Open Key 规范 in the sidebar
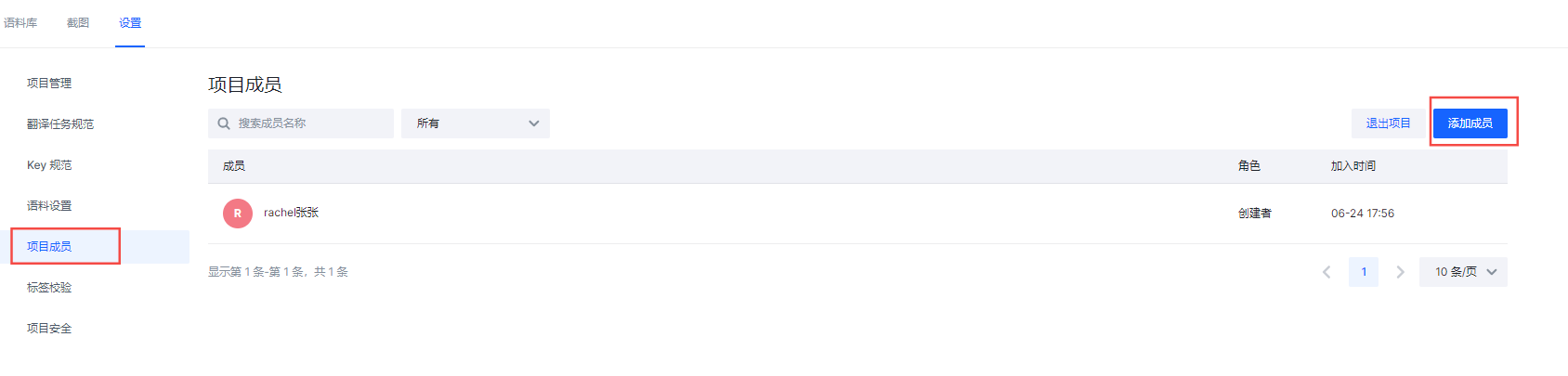1568x376 pixels. pos(49,165)
